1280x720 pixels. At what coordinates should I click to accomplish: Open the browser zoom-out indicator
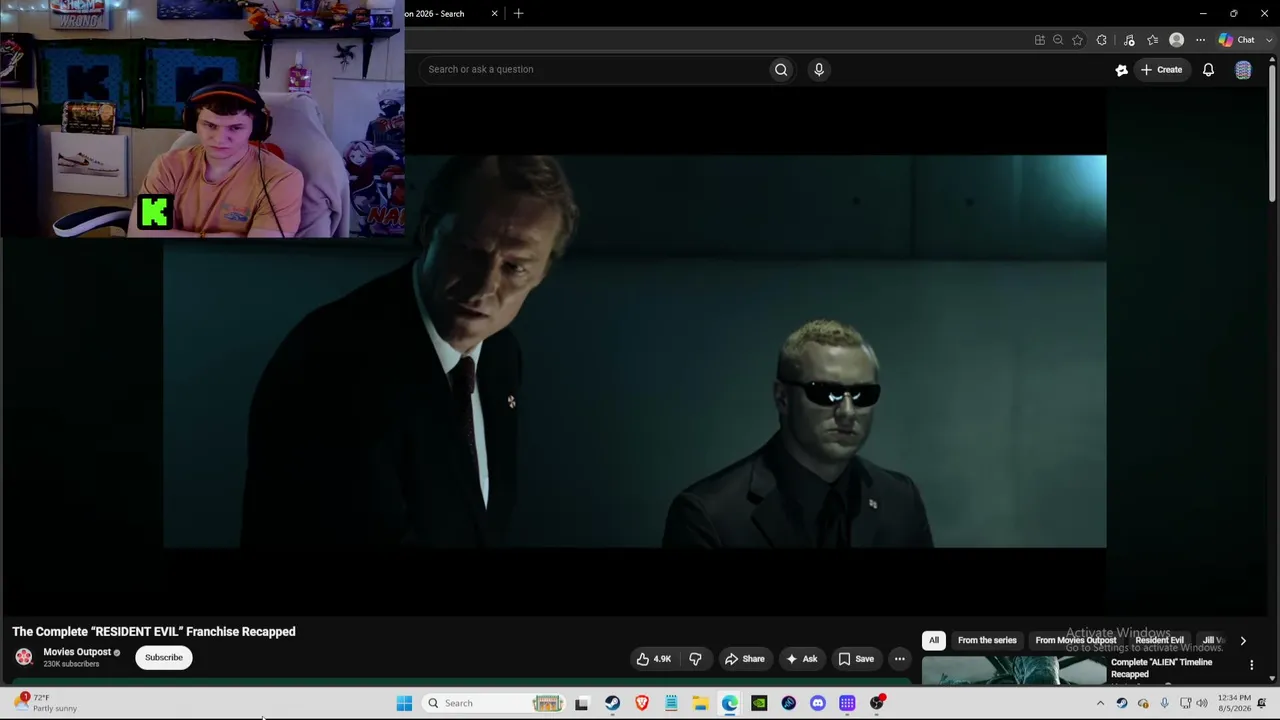(1058, 40)
